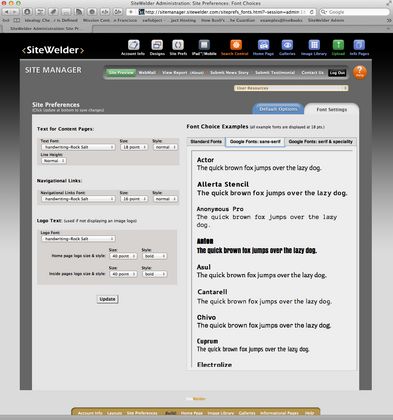Show all bookmarks via bookmarks bar icon

(x=17, y=20)
